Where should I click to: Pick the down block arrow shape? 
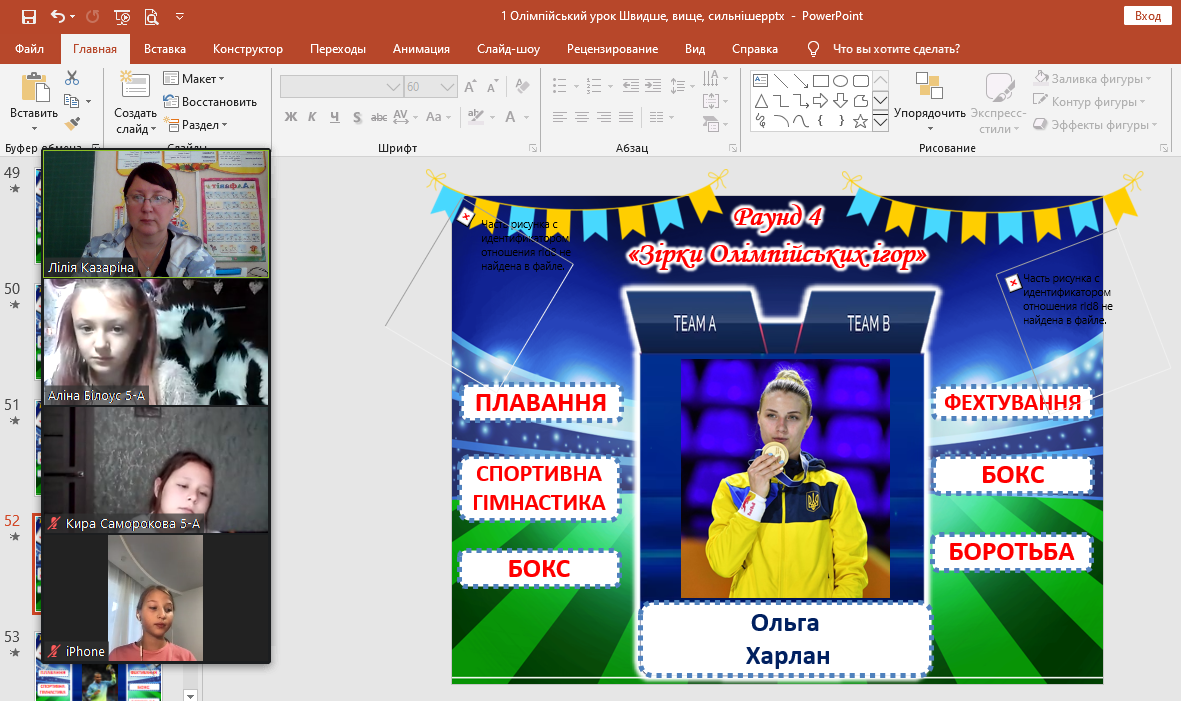[x=841, y=101]
